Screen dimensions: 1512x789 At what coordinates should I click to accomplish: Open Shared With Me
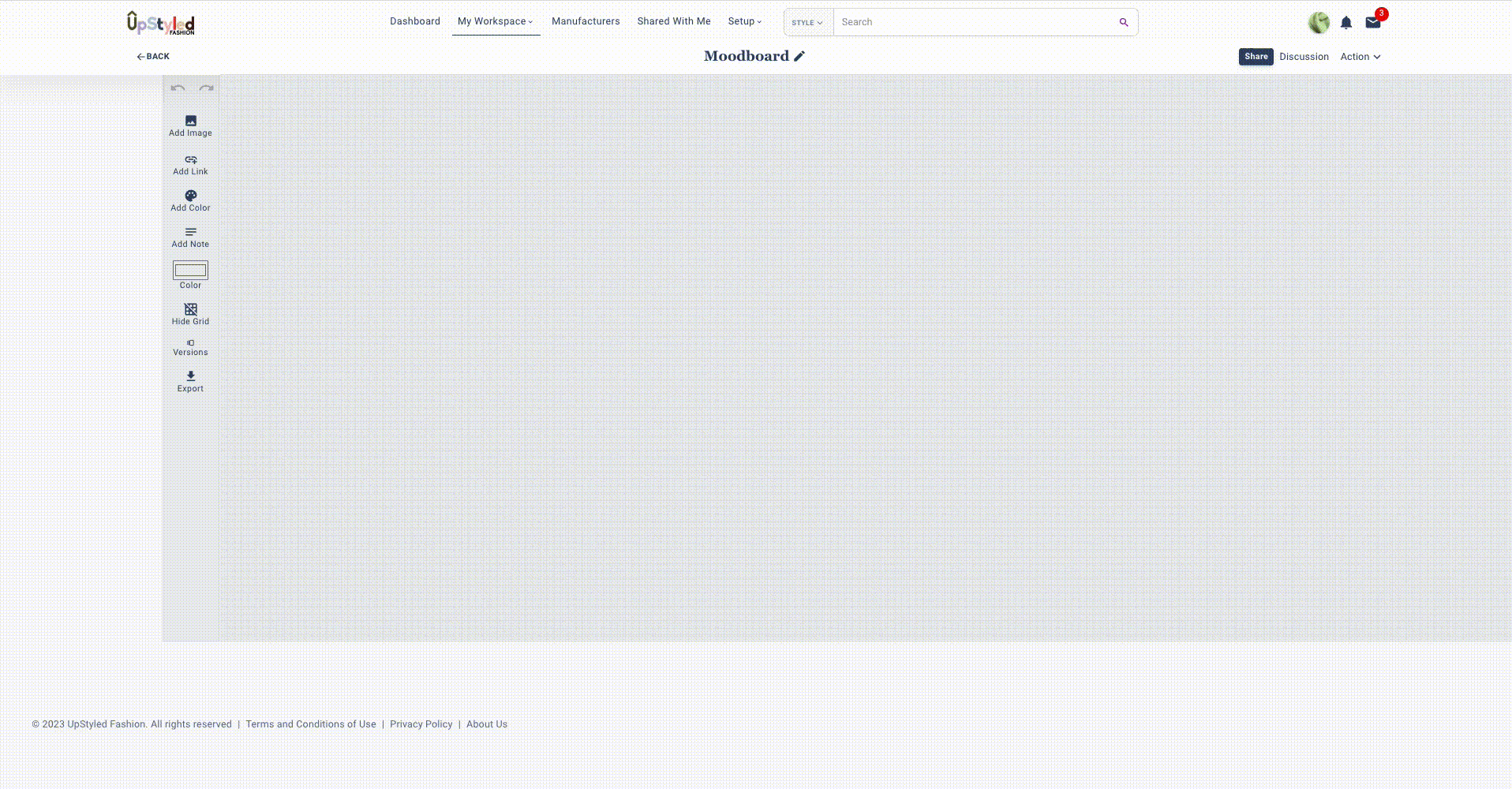pyautogui.click(x=674, y=21)
